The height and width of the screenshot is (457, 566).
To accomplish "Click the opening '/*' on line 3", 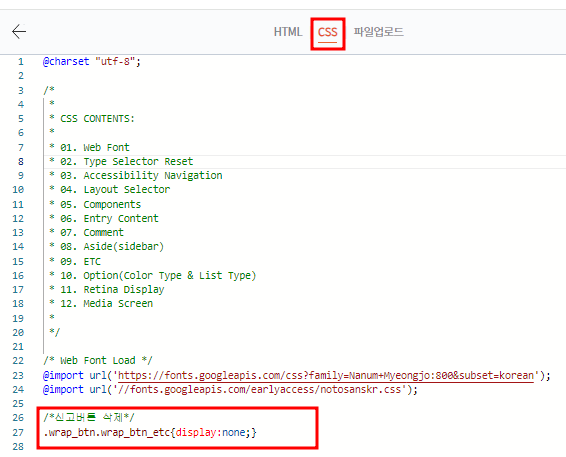I will 49,90.
